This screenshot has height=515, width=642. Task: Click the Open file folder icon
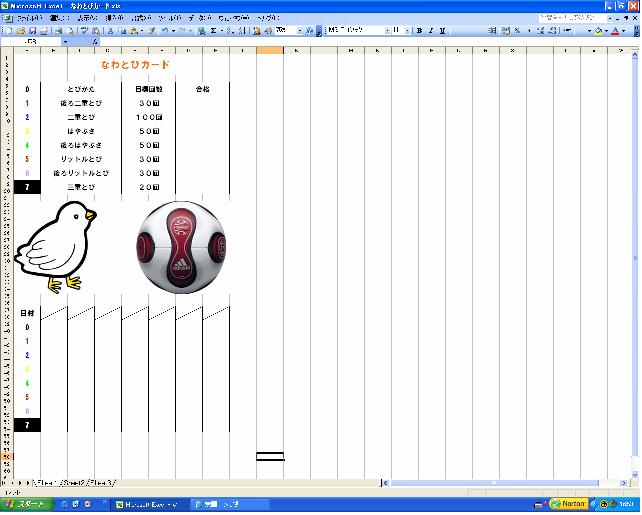pyautogui.click(x=21, y=31)
